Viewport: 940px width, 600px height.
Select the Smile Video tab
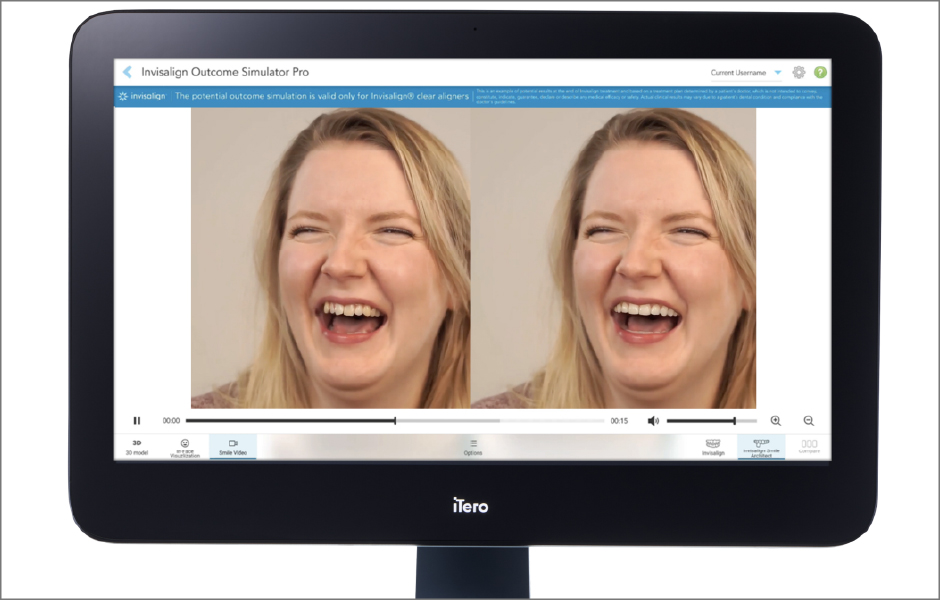pyautogui.click(x=233, y=447)
